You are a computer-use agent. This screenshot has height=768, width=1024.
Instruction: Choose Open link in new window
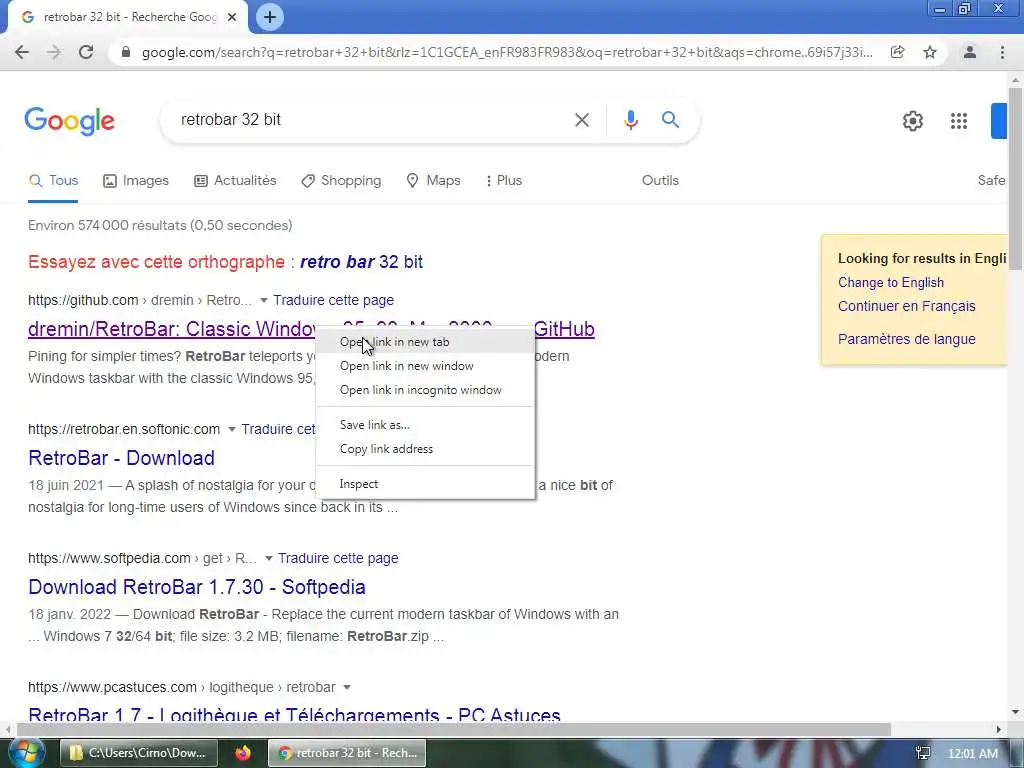tap(425, 366)
